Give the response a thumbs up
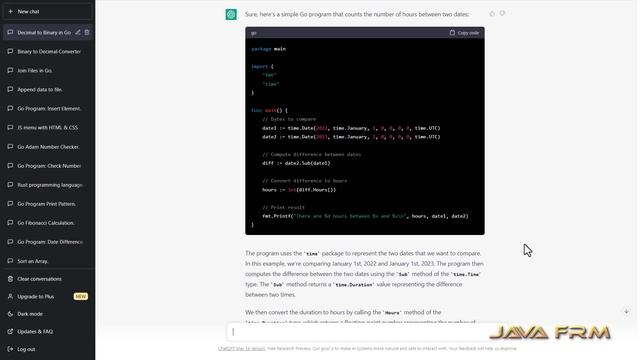 coord(492,13)
